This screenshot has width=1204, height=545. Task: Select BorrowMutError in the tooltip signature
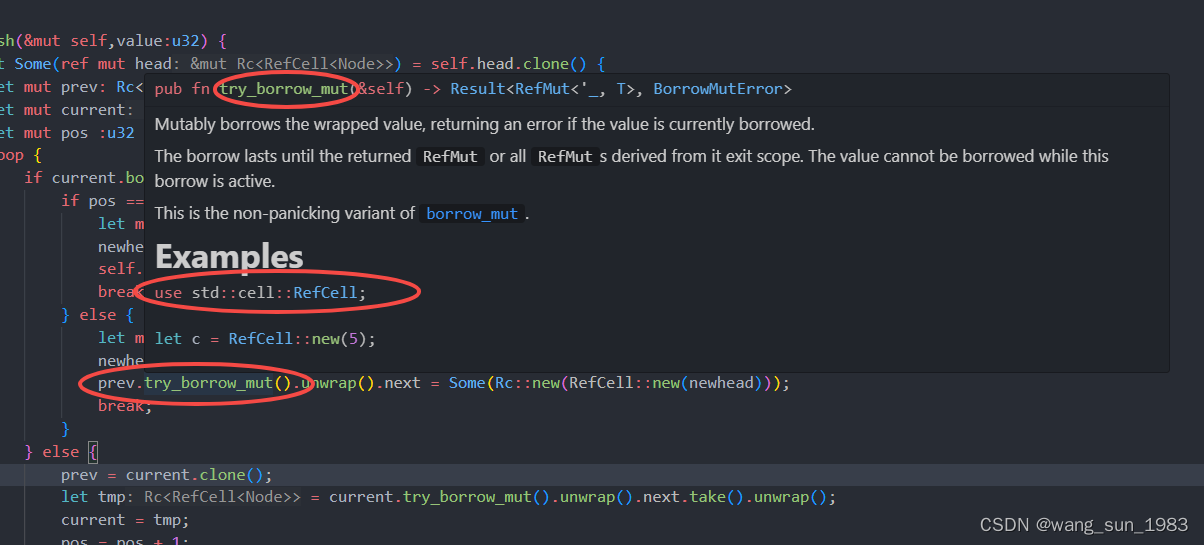(717, 89)
